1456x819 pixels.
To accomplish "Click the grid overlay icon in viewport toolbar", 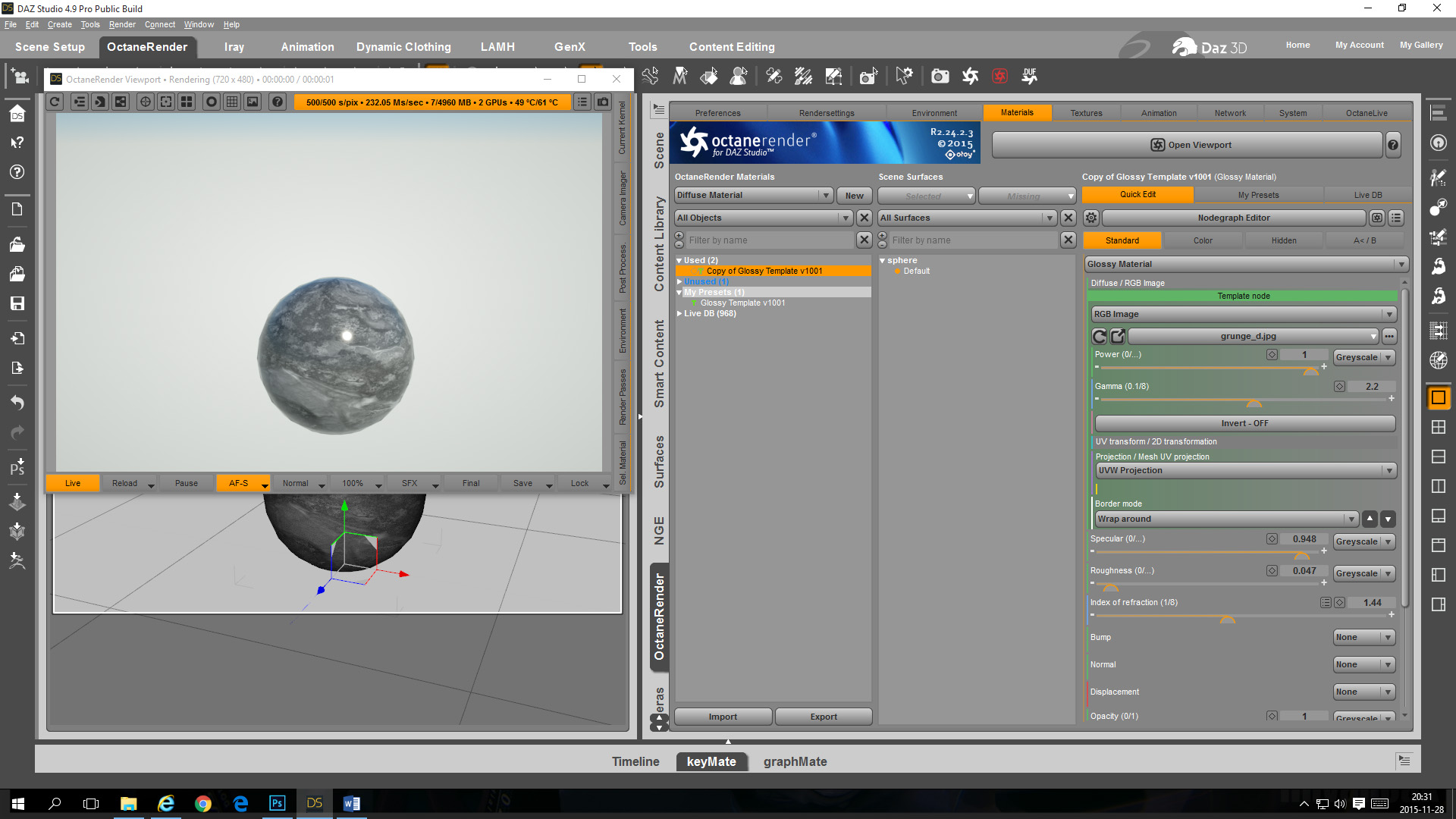I will coord(232,102).
